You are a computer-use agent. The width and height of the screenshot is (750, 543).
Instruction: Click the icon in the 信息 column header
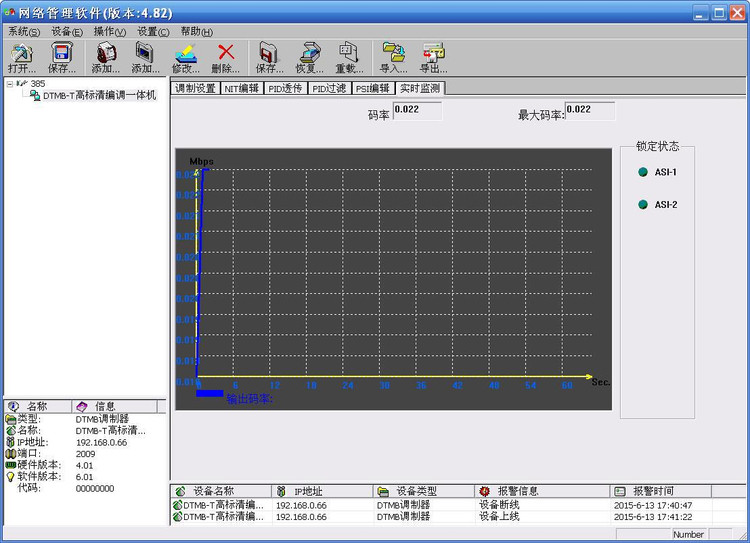pos(82,407)
